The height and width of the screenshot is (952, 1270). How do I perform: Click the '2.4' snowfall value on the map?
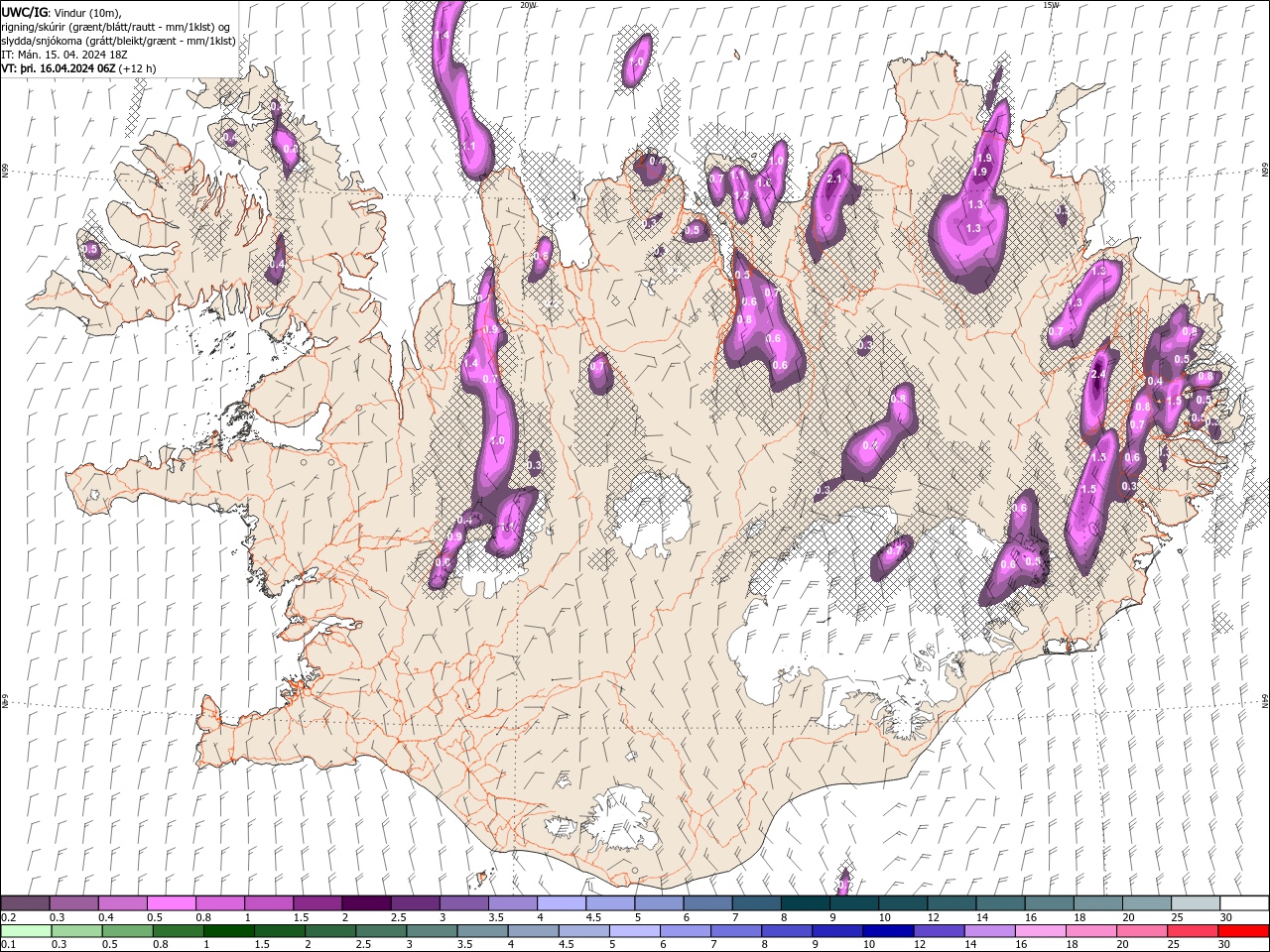pos(1097,375)
